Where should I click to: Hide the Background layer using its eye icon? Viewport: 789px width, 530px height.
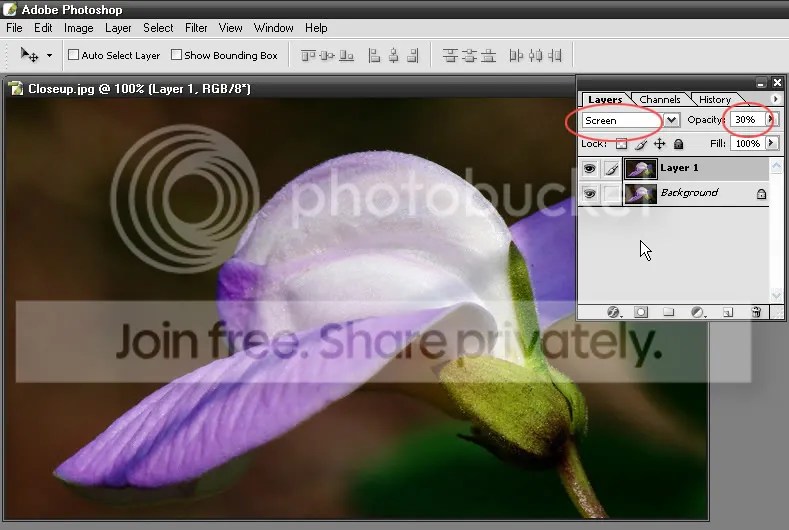click(589, 193)
